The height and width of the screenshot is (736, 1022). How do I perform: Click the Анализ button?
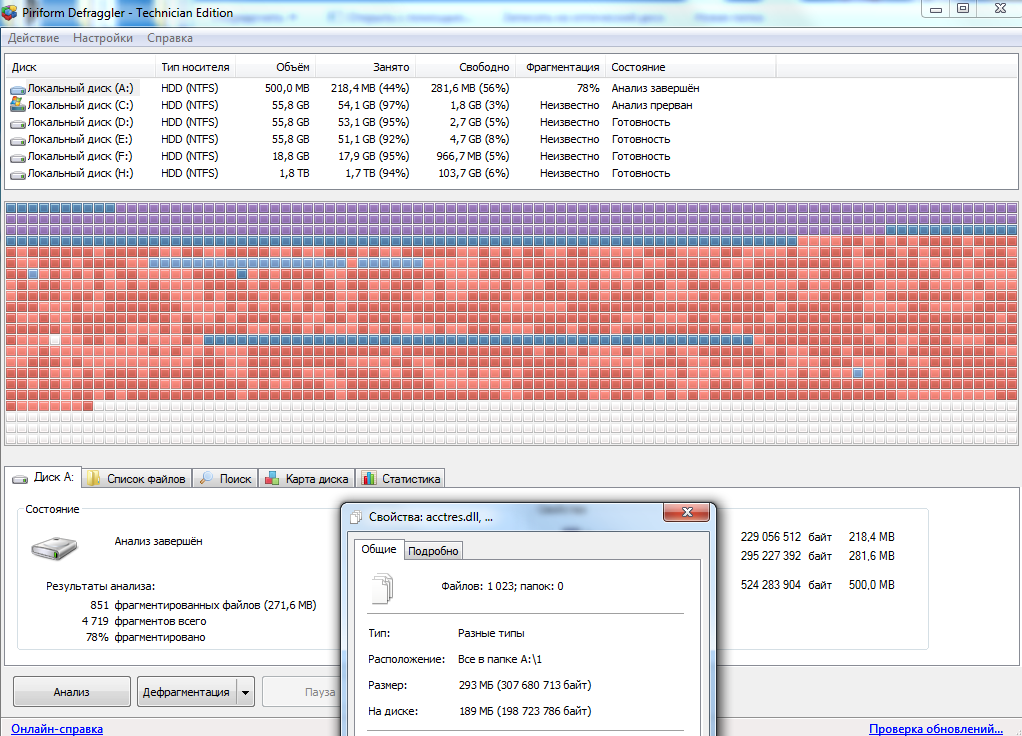(72, 692)
